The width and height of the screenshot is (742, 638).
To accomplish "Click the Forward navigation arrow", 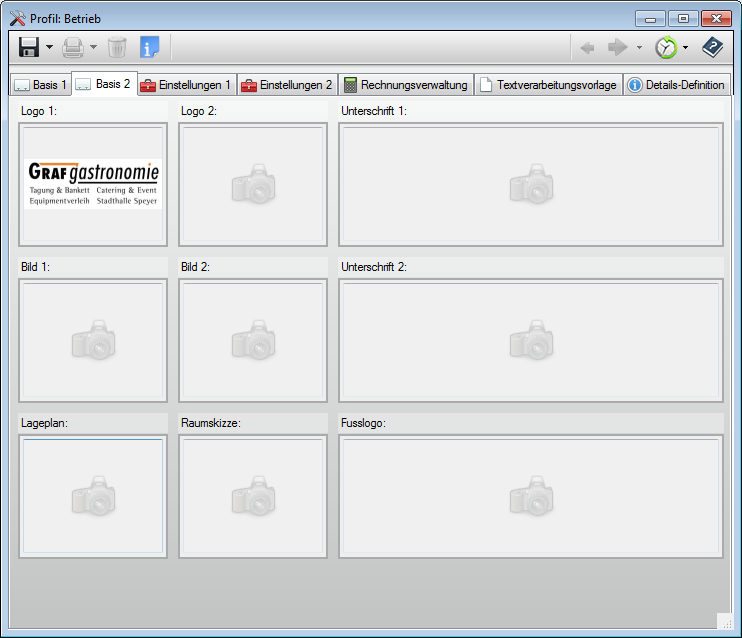I will tap(618, 47).
